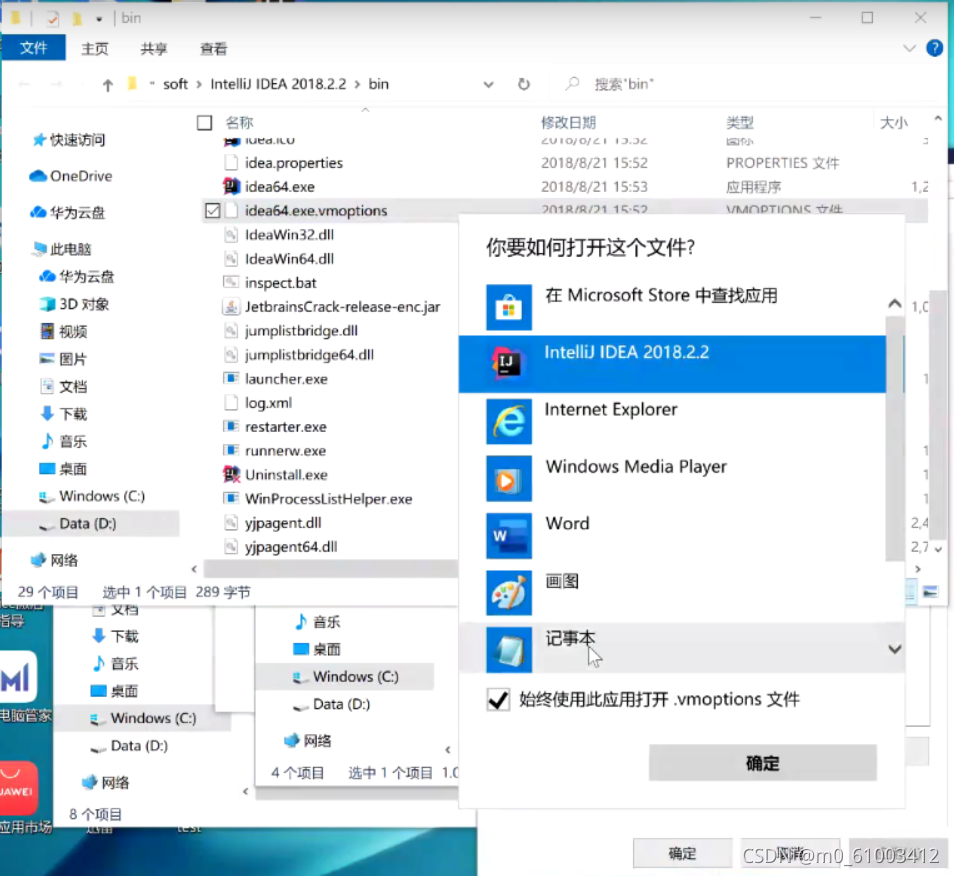Click 确定 in the background properties dialog

pos(682,853)
